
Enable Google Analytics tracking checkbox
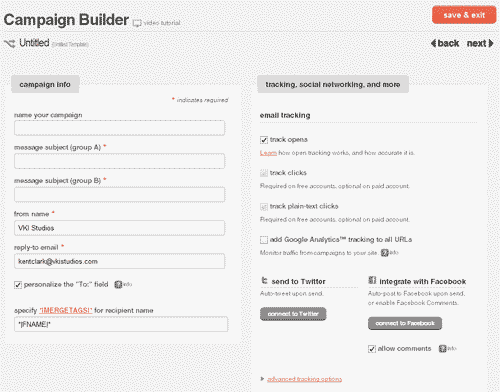pos(264,240)
